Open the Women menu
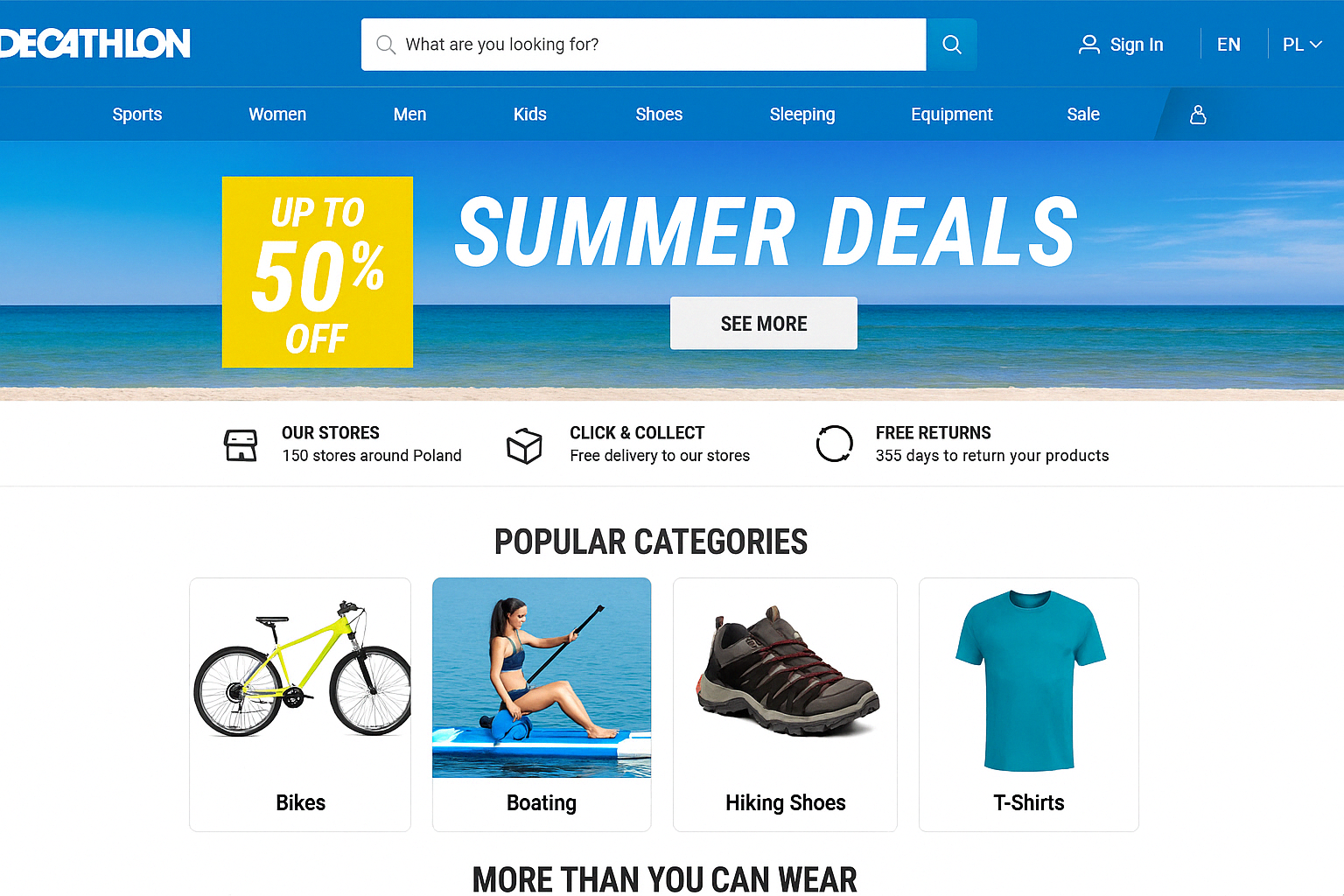This screenshot has height=896, width=1344. (x=277, y=115)
